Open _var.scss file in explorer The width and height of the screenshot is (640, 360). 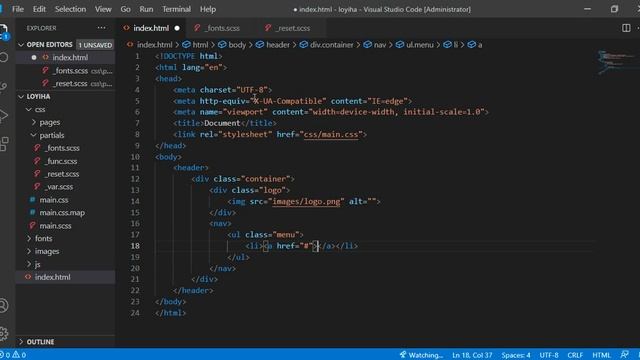[65, 187]
